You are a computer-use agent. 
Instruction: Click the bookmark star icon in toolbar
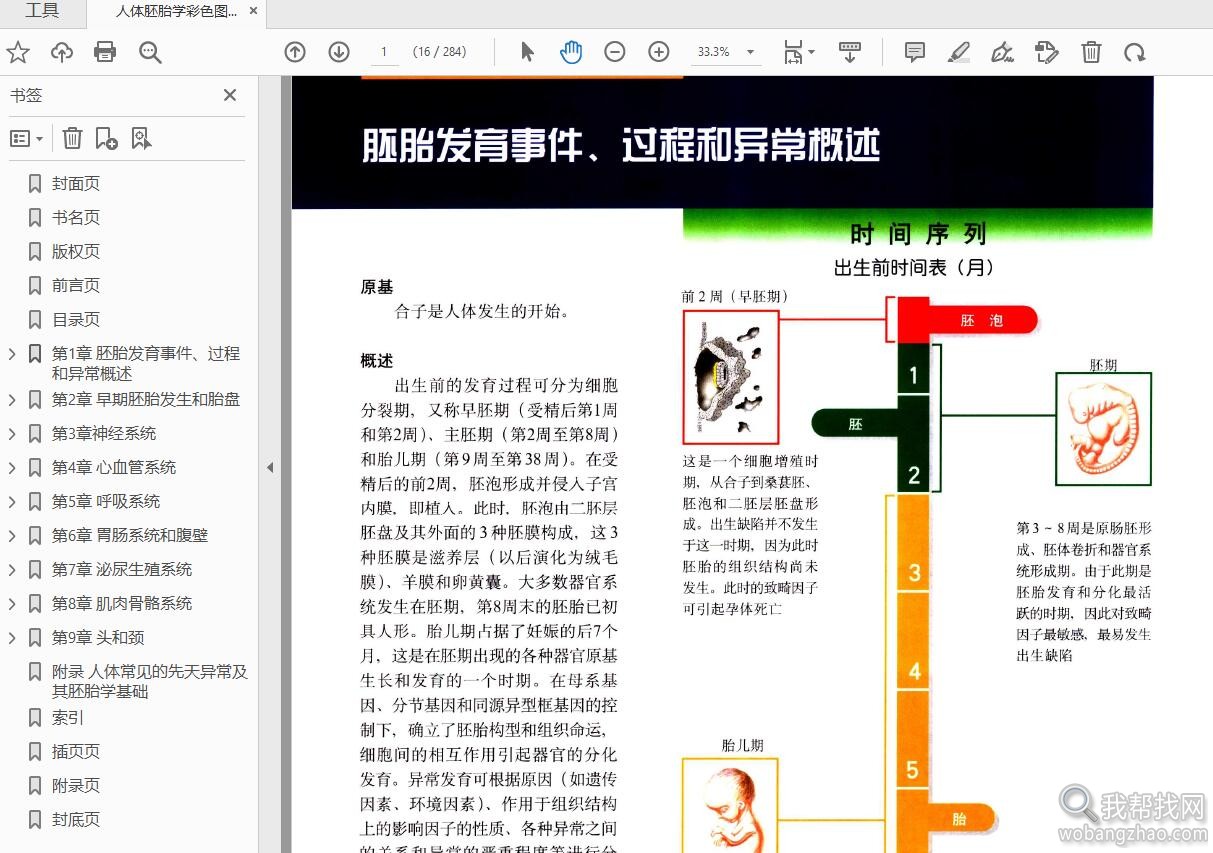pyautogui.click(x=18, y=52)
